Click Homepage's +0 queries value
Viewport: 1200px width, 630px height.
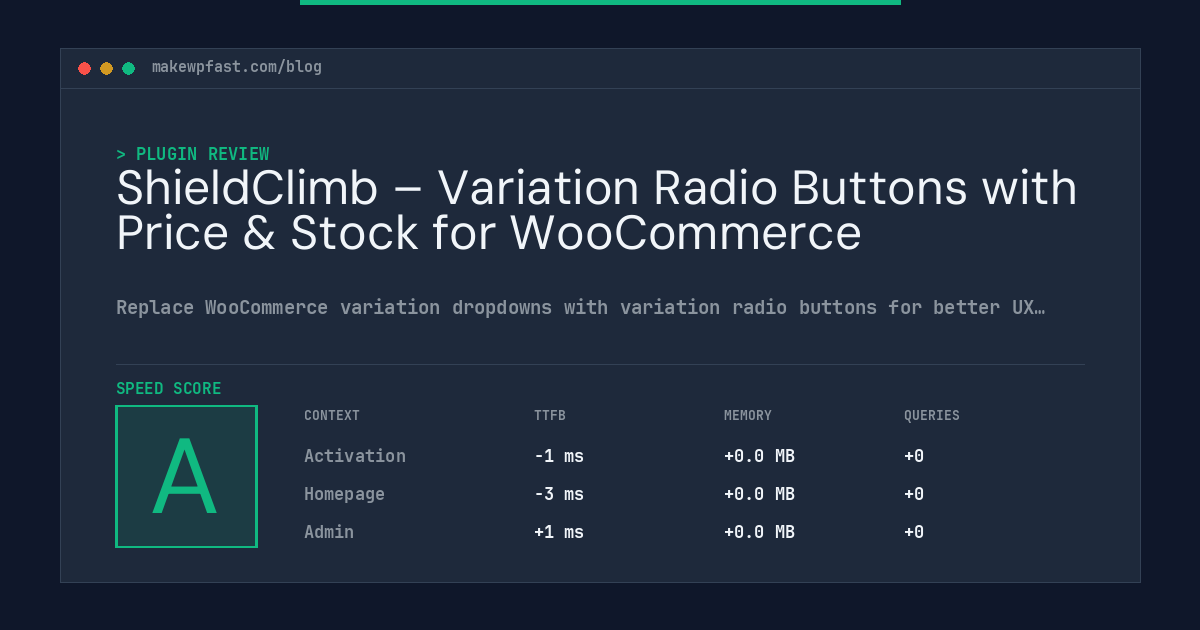pyautogui.click(x=914, y=494)
